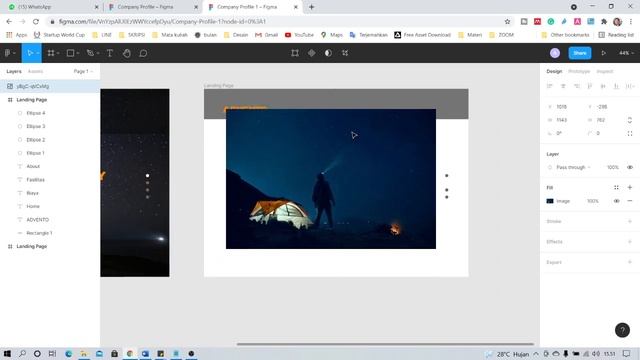
Task: Click the Create component icon
Action: click(x=311, y=53)
